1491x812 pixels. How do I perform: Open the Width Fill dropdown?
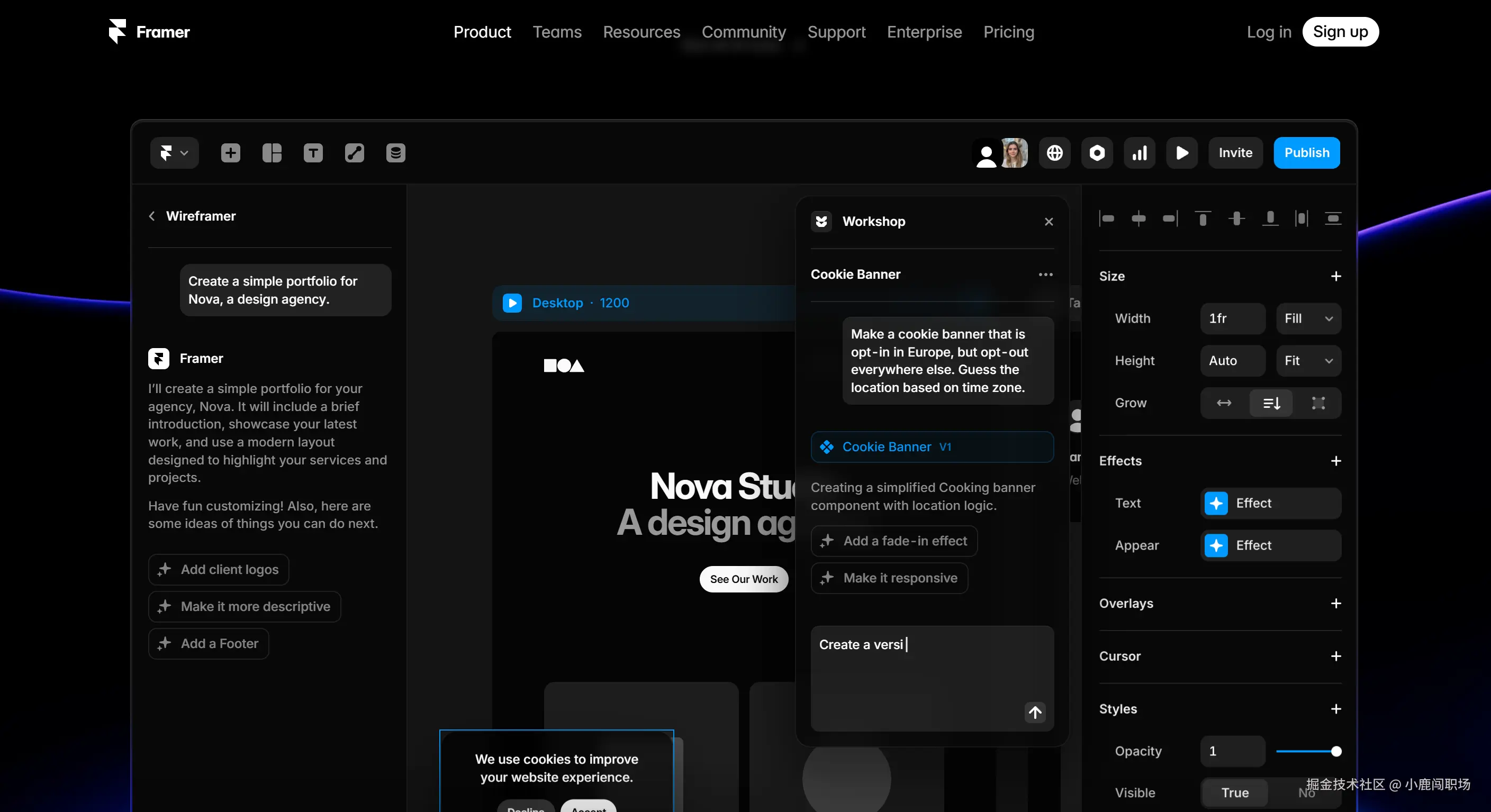(x=1308, y=318)
